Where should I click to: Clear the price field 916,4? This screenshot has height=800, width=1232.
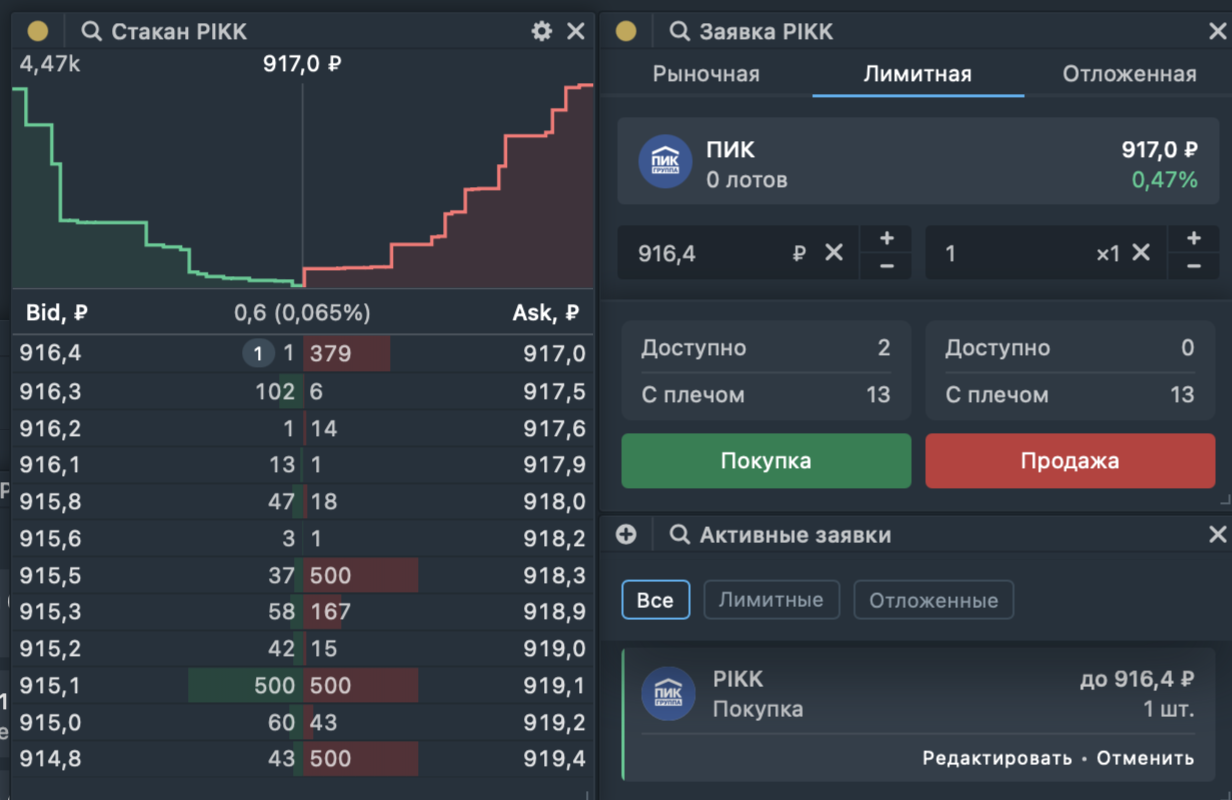pos(834,253)
